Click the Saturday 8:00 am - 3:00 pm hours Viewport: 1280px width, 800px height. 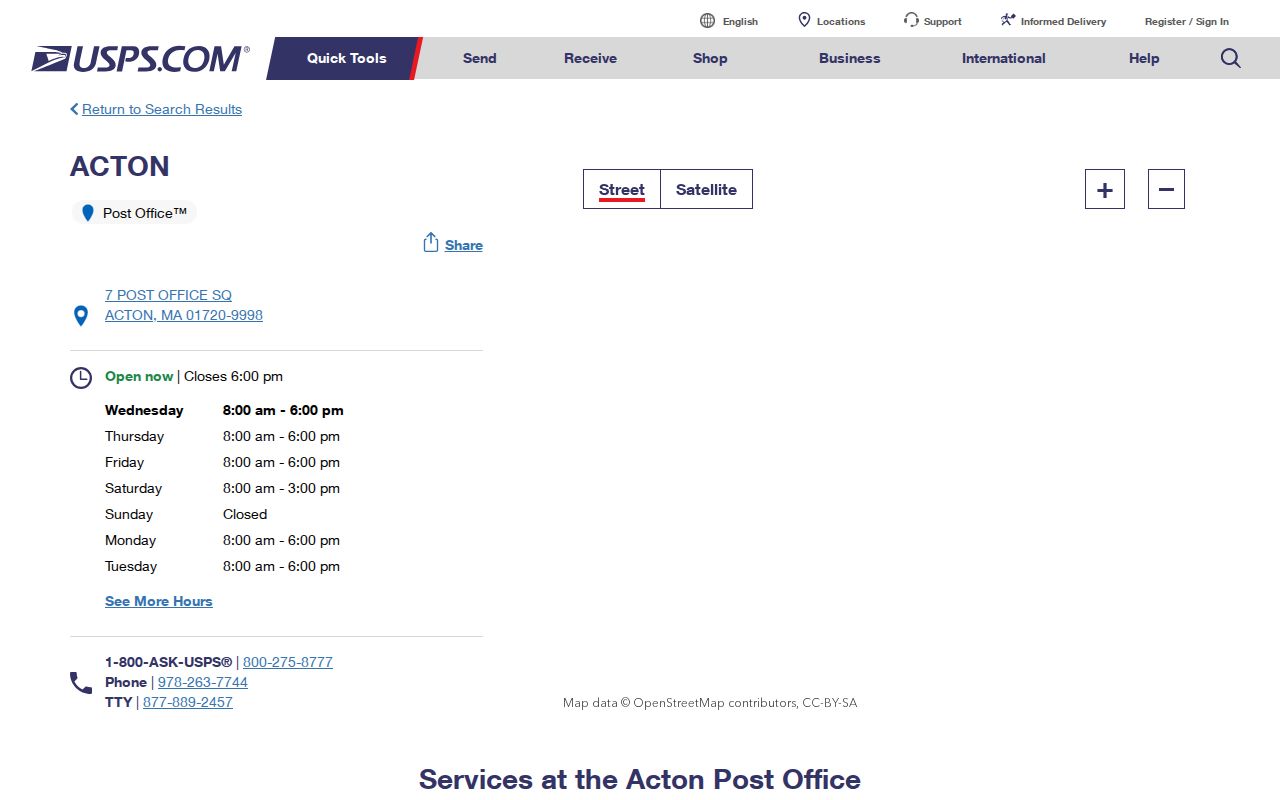(281, 488)
